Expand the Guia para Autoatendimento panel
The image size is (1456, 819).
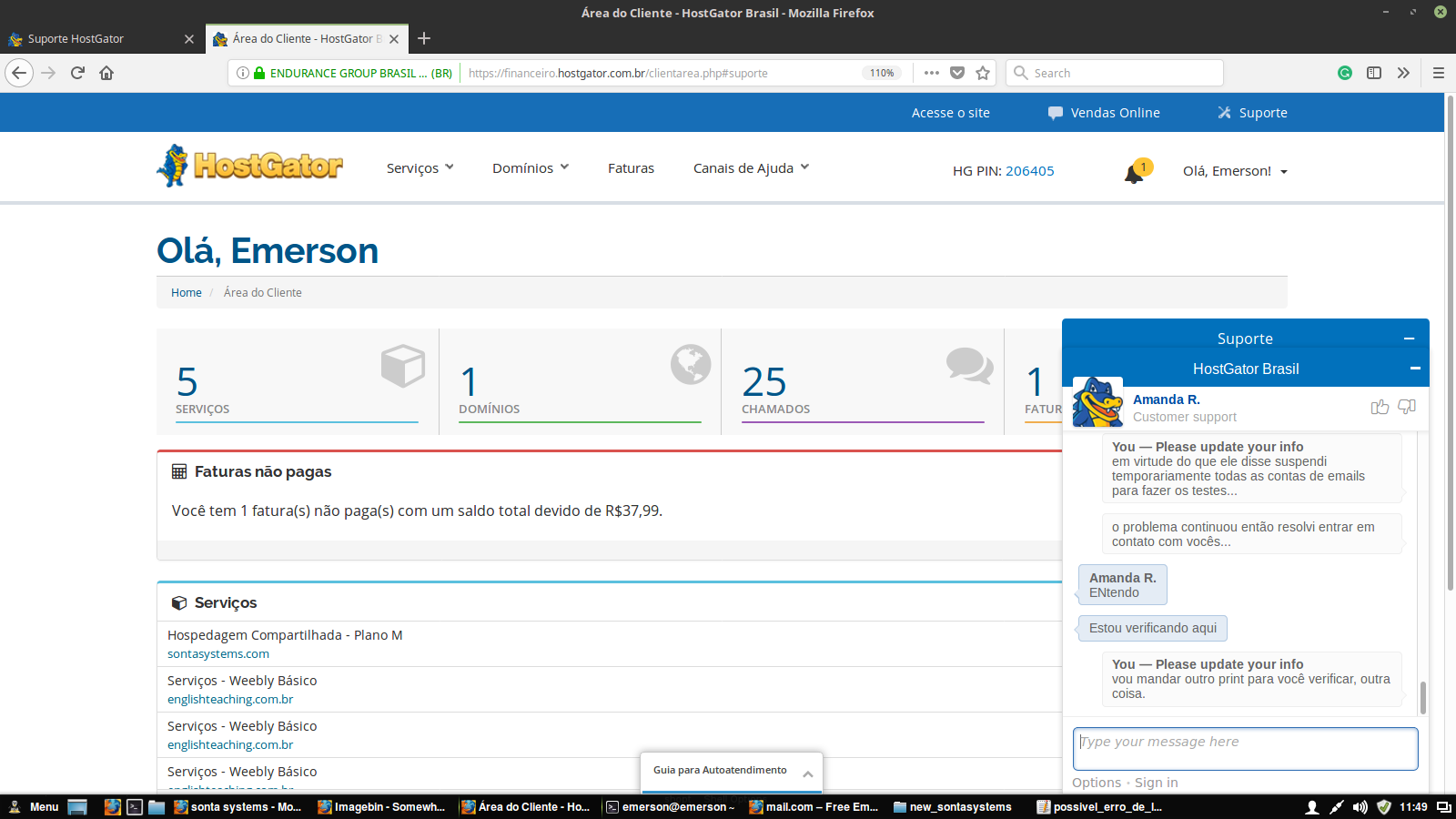coord(732,771)
